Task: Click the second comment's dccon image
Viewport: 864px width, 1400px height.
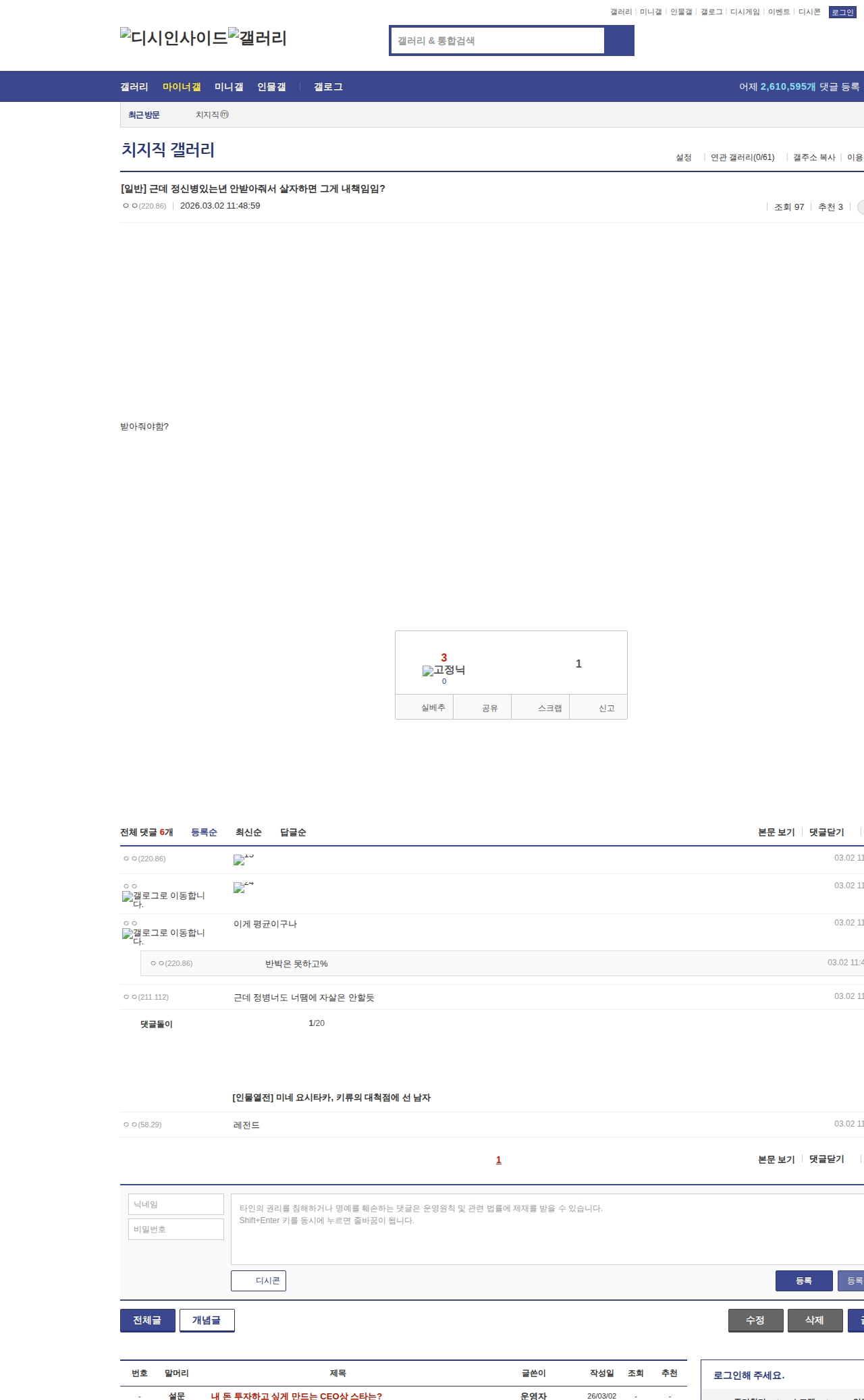Action: click(239, 888)
